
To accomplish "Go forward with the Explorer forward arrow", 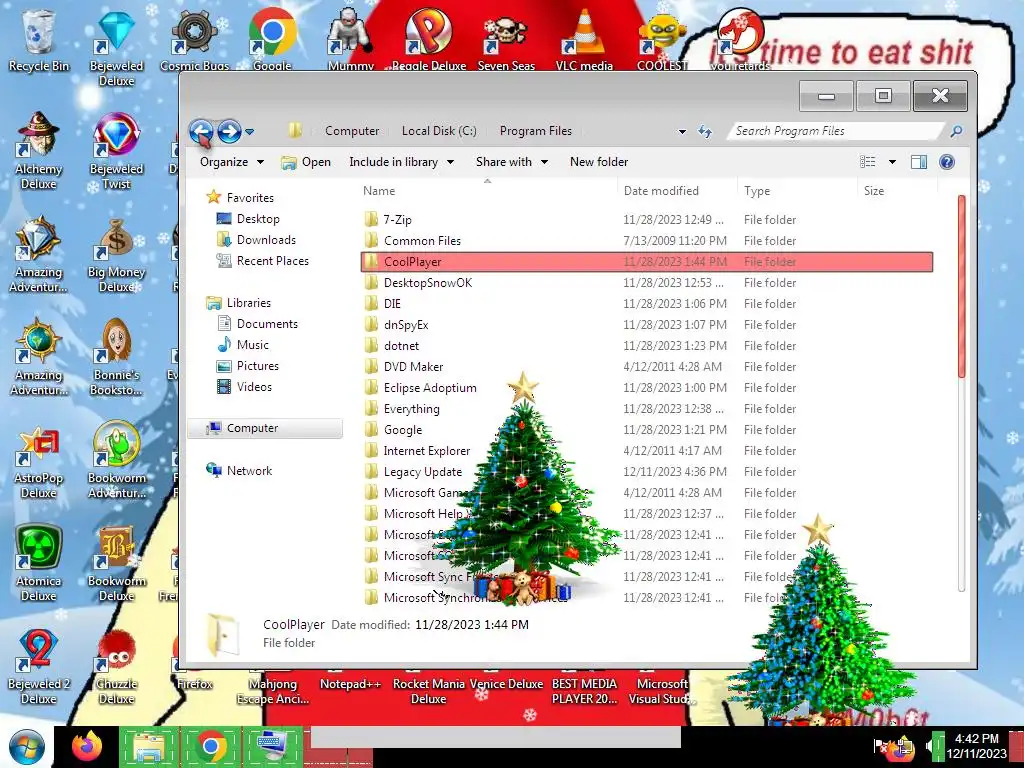I will (229, 132).
